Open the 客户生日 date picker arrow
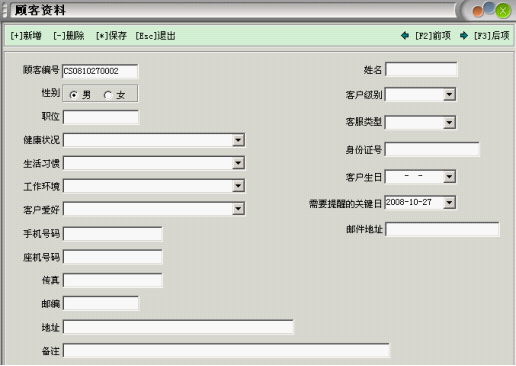 click(x=449, y=177)
